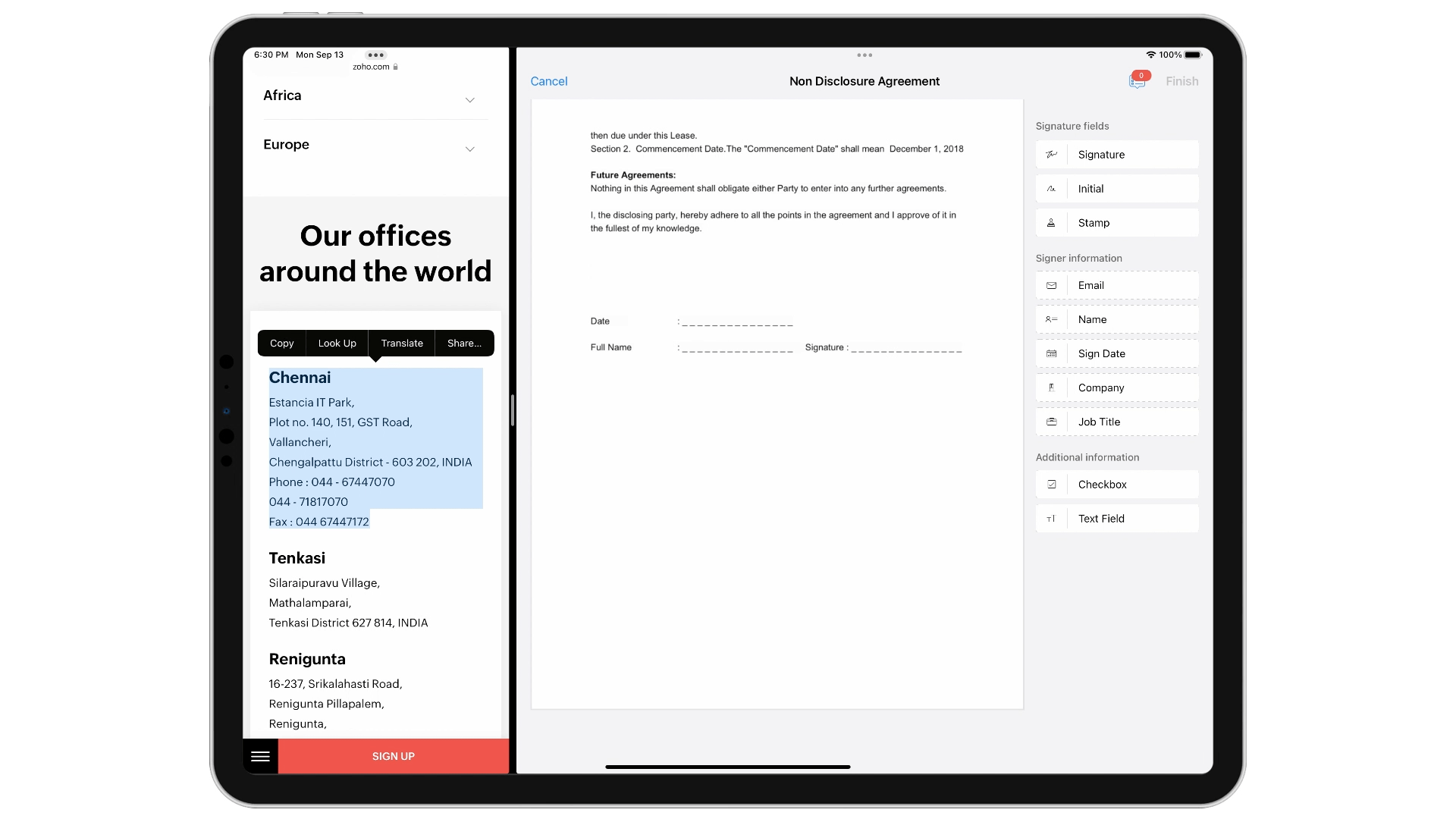Click the Full Name input field
The width and height of the screenshot is (1456, 819).
tap(736, 347)
